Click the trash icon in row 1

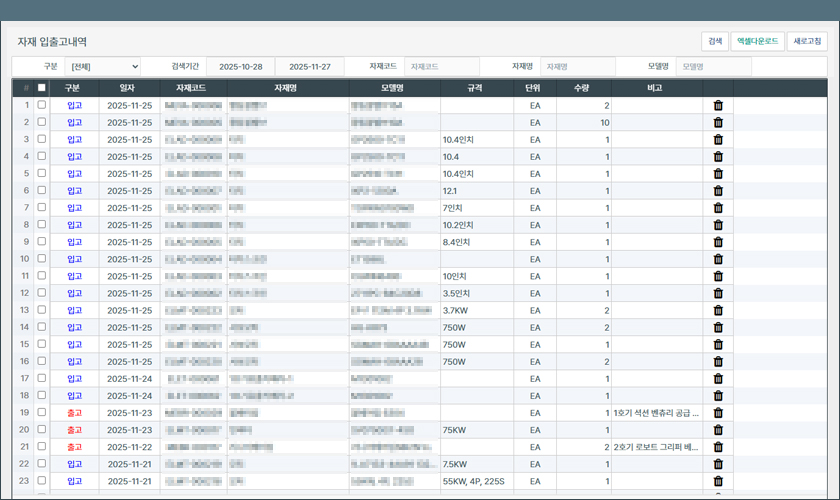[718, 105]
